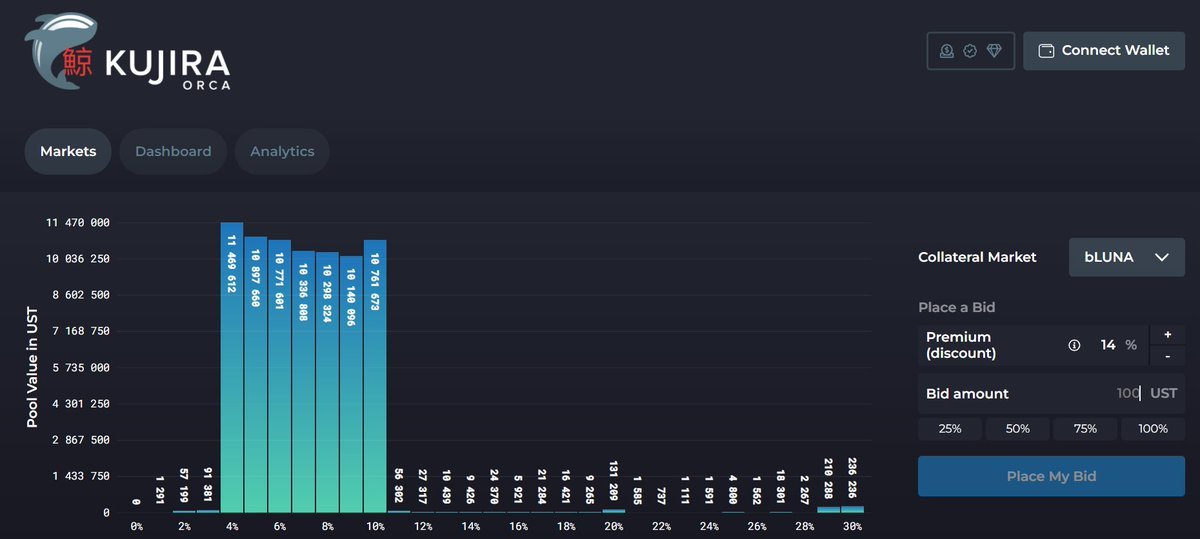Viewport: 1200px width, 539px height.
Task: Select the 9% pool bar 10 140 096
Action: [351, 384]
